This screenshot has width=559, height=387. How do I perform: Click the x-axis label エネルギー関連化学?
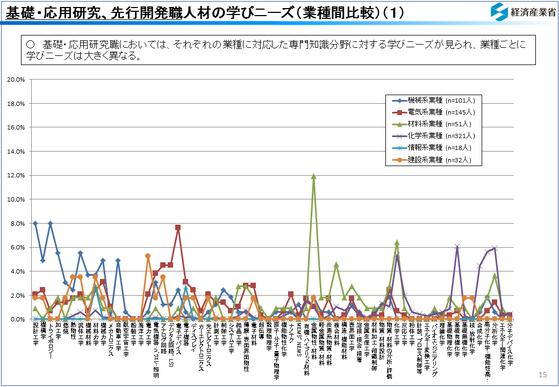click(502, 346)
